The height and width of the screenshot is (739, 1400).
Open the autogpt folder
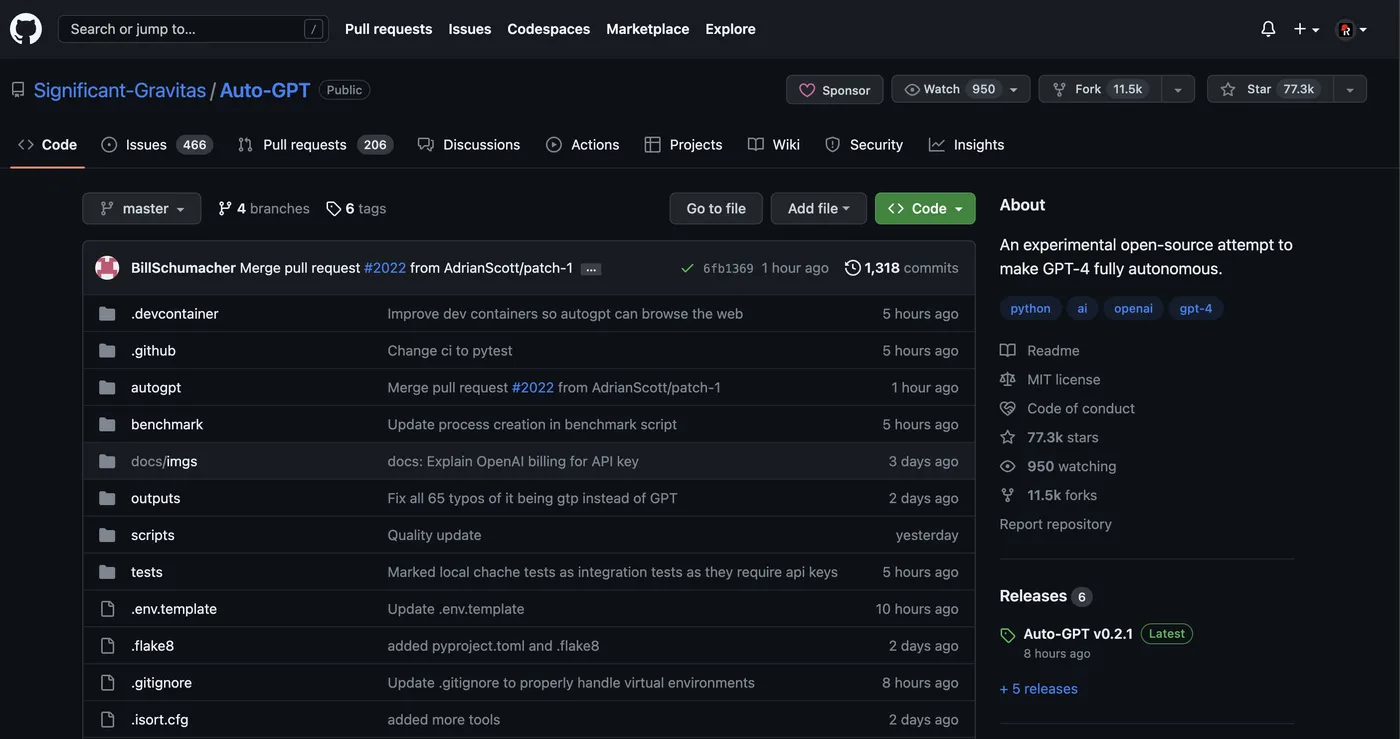[x=156, y=387]
